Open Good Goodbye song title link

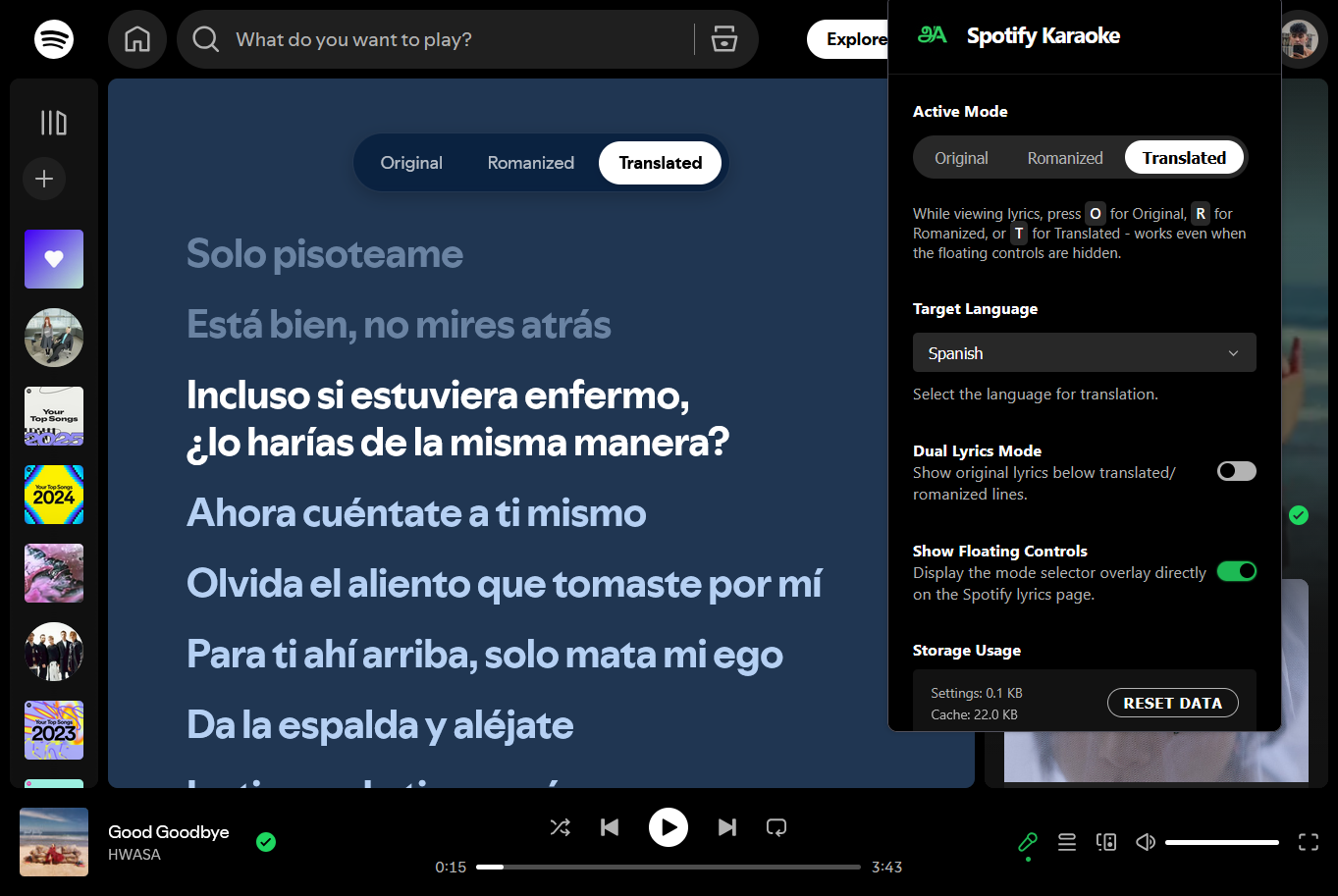169,831
